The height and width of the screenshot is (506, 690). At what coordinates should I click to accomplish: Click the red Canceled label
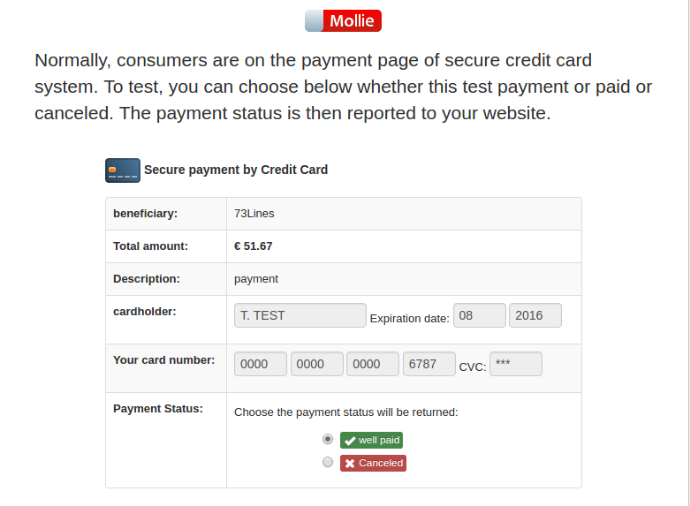coord(373,463)
